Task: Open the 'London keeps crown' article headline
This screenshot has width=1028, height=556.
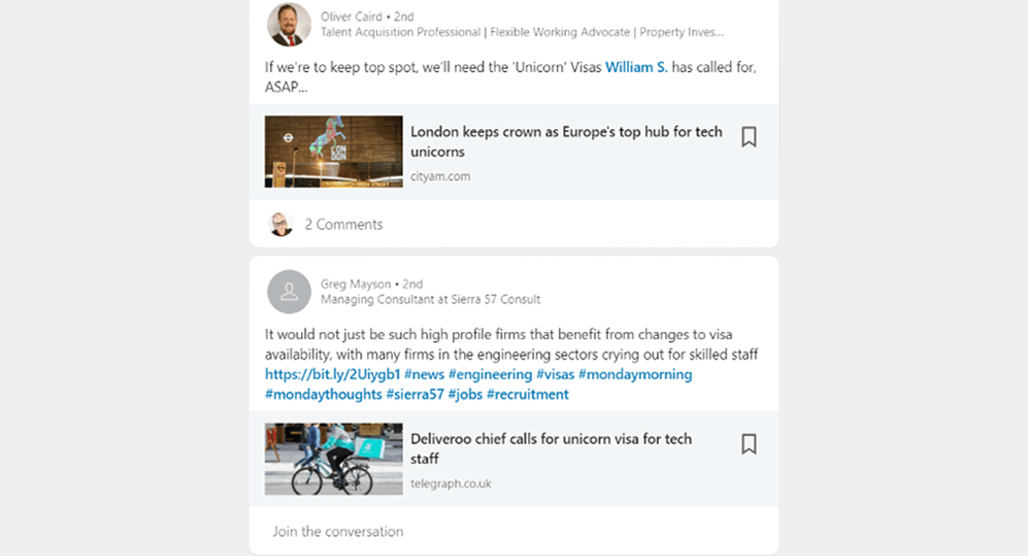Action: pos(566,142)
